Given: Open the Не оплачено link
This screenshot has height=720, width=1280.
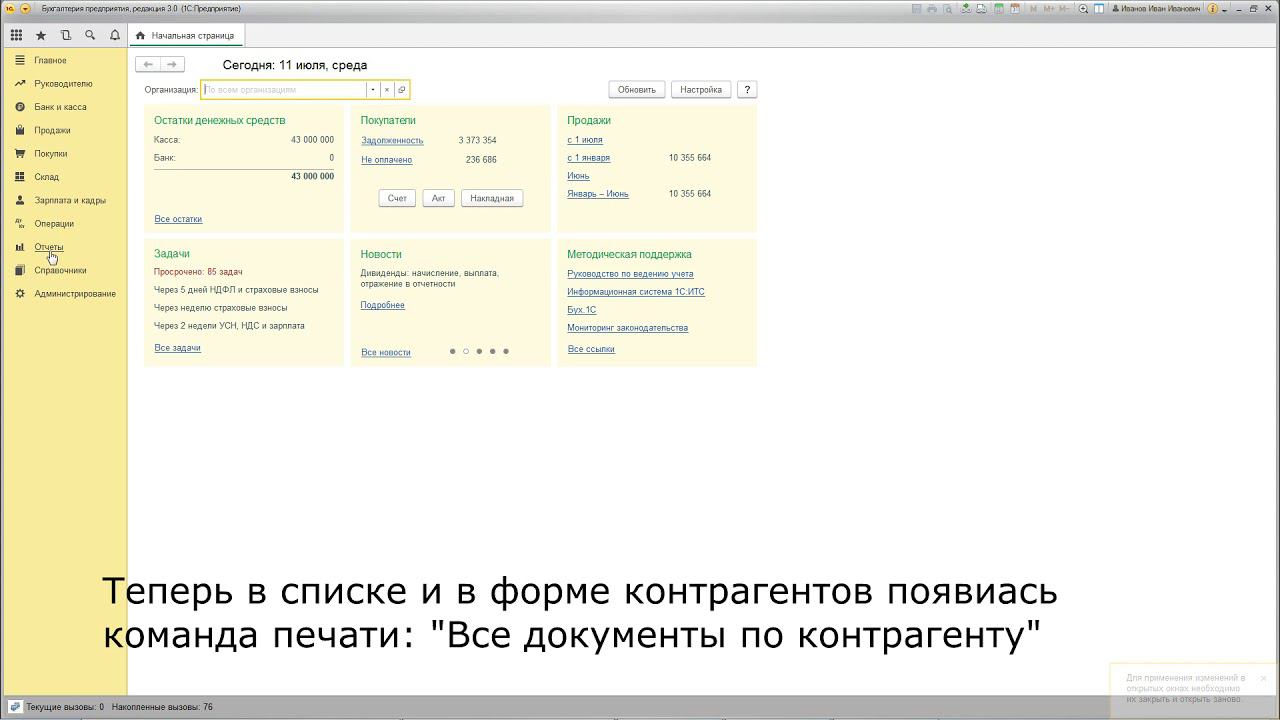Looking at the screenshot, I should 386,160.
